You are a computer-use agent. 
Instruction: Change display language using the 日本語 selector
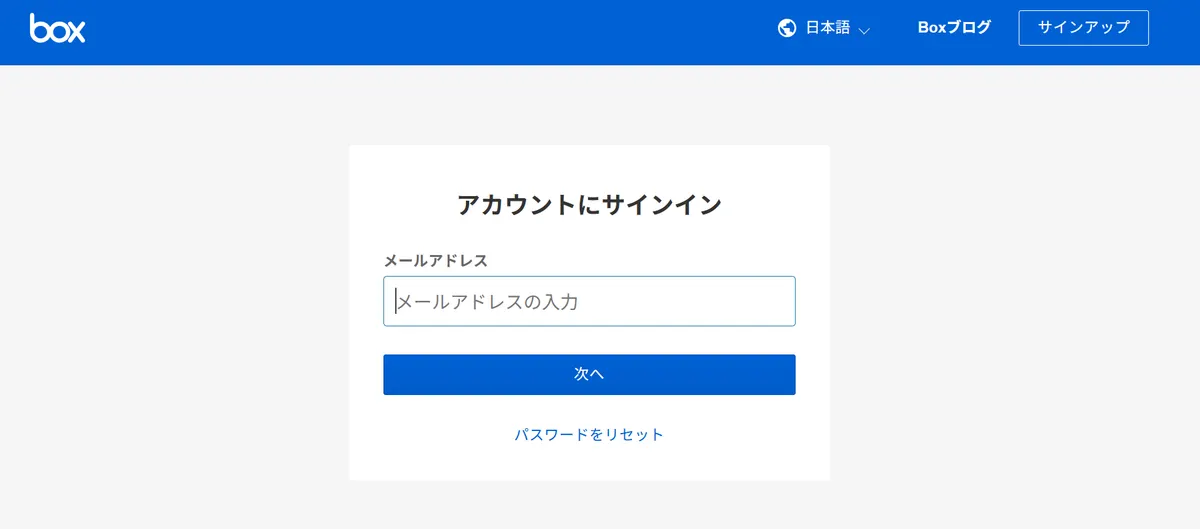pyautogui.click(x=827, y=28)
